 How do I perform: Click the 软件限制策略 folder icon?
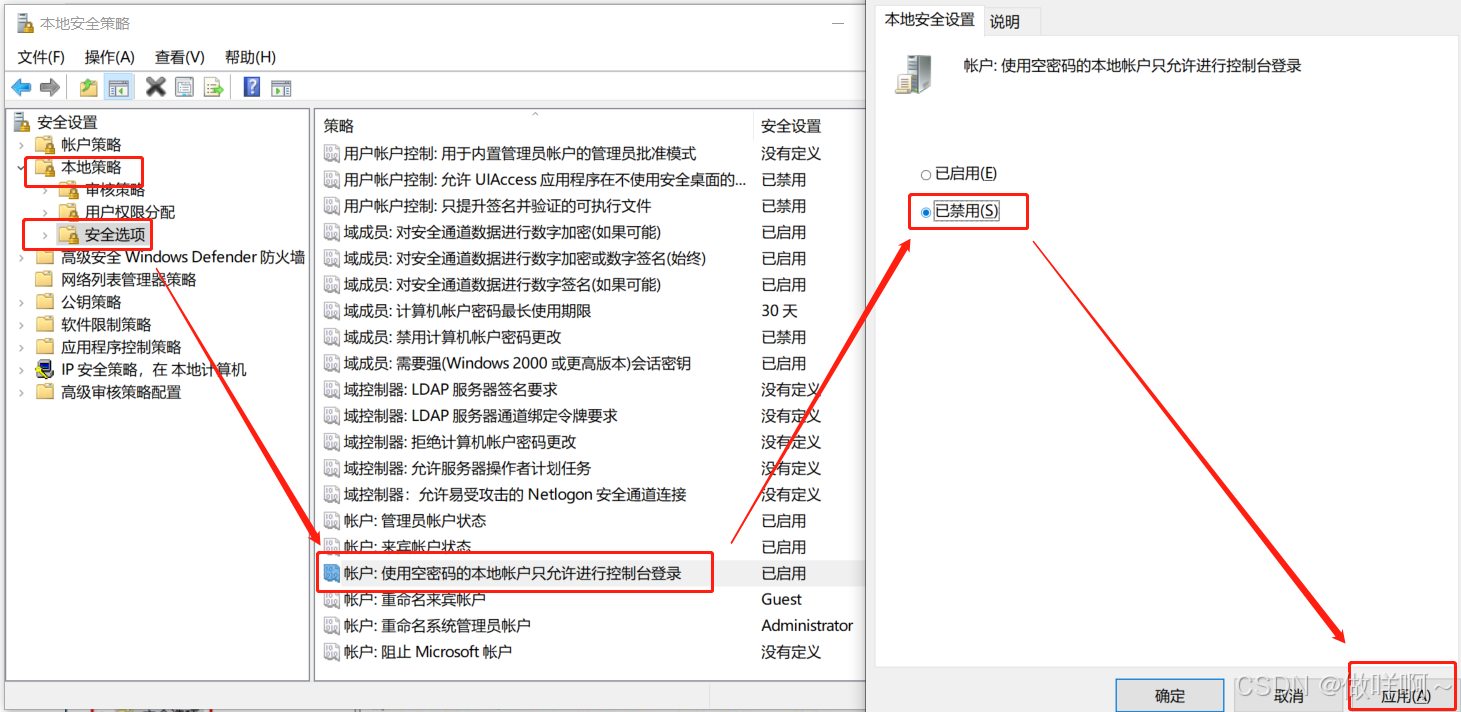click(x=44, y=325)
